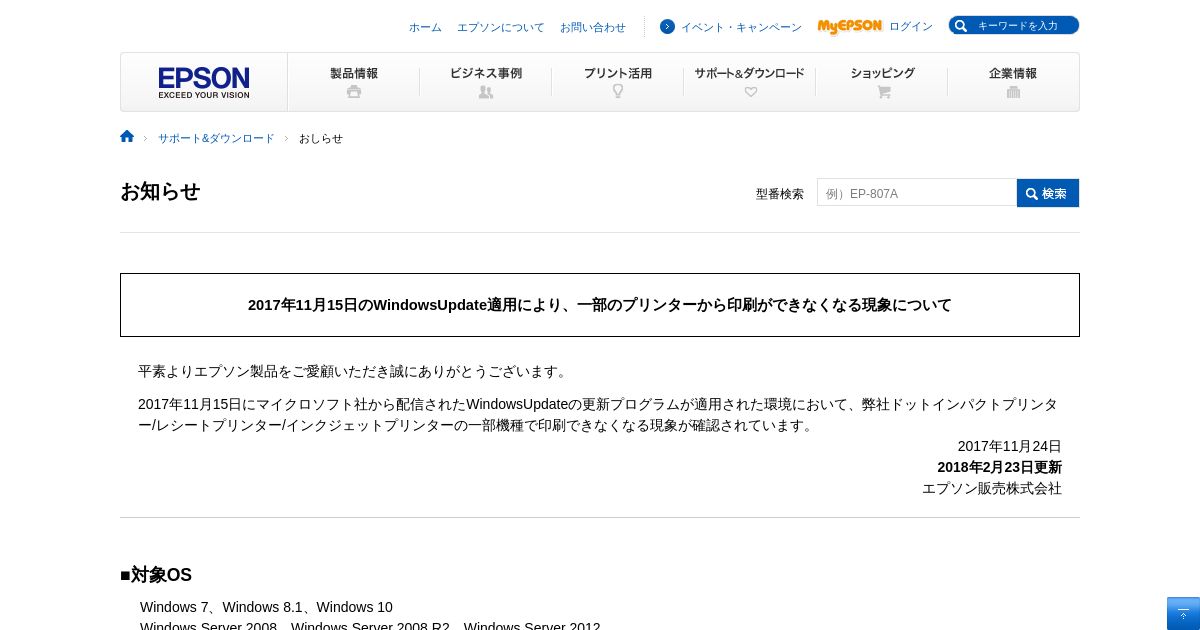1200x630 pixels.
Task: Click the heart icon under サポート&ダウンロード
Action: point(751,92)
